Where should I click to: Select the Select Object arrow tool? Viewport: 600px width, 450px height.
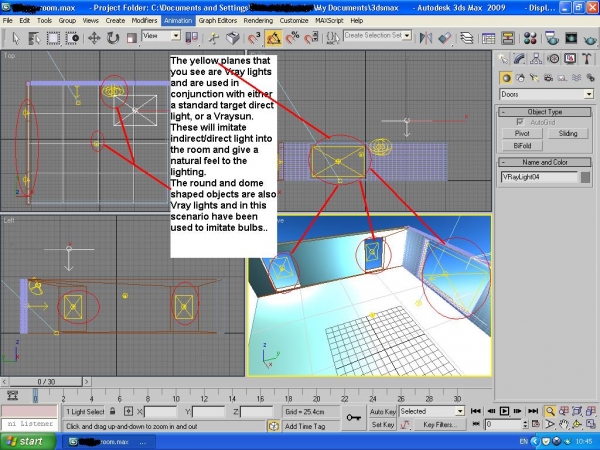tap(16, 38)
